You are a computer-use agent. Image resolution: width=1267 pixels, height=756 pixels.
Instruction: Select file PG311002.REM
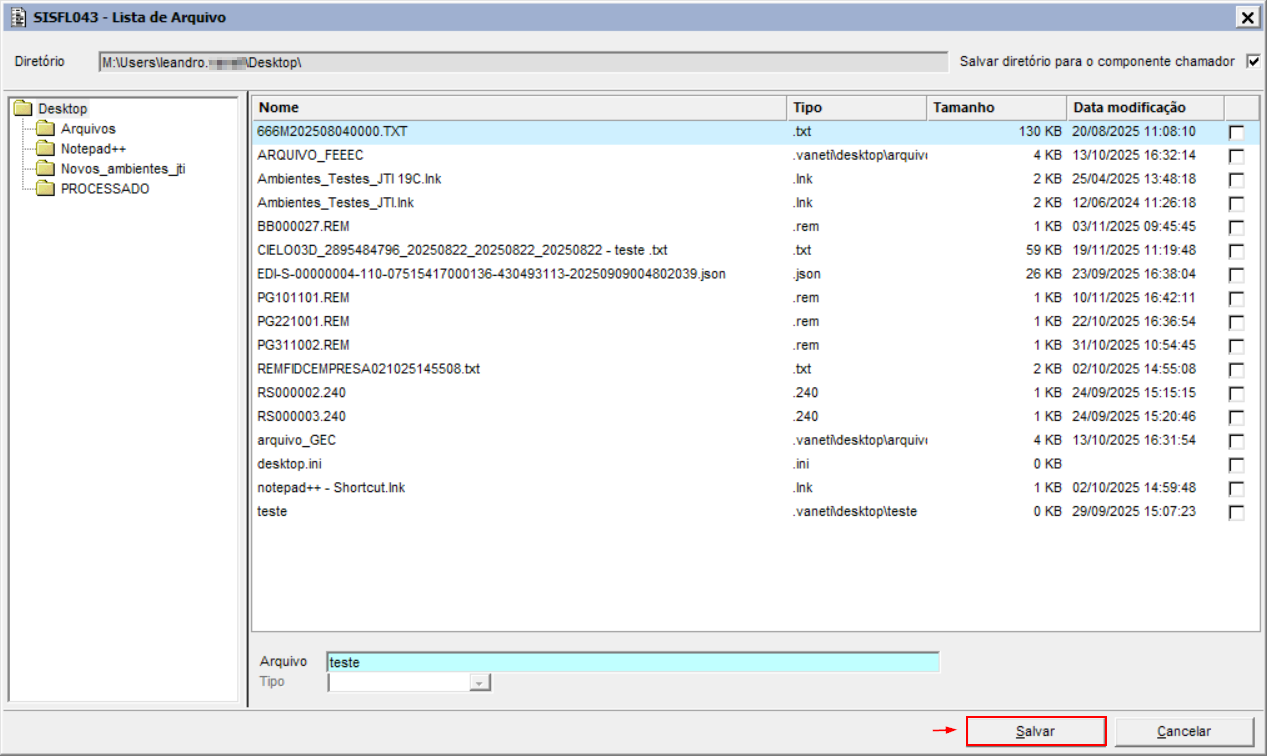click(x=303, y=345)
